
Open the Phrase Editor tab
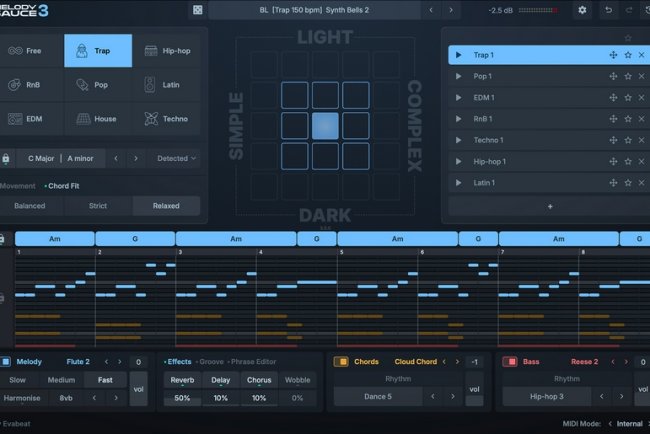pos(253,361)
